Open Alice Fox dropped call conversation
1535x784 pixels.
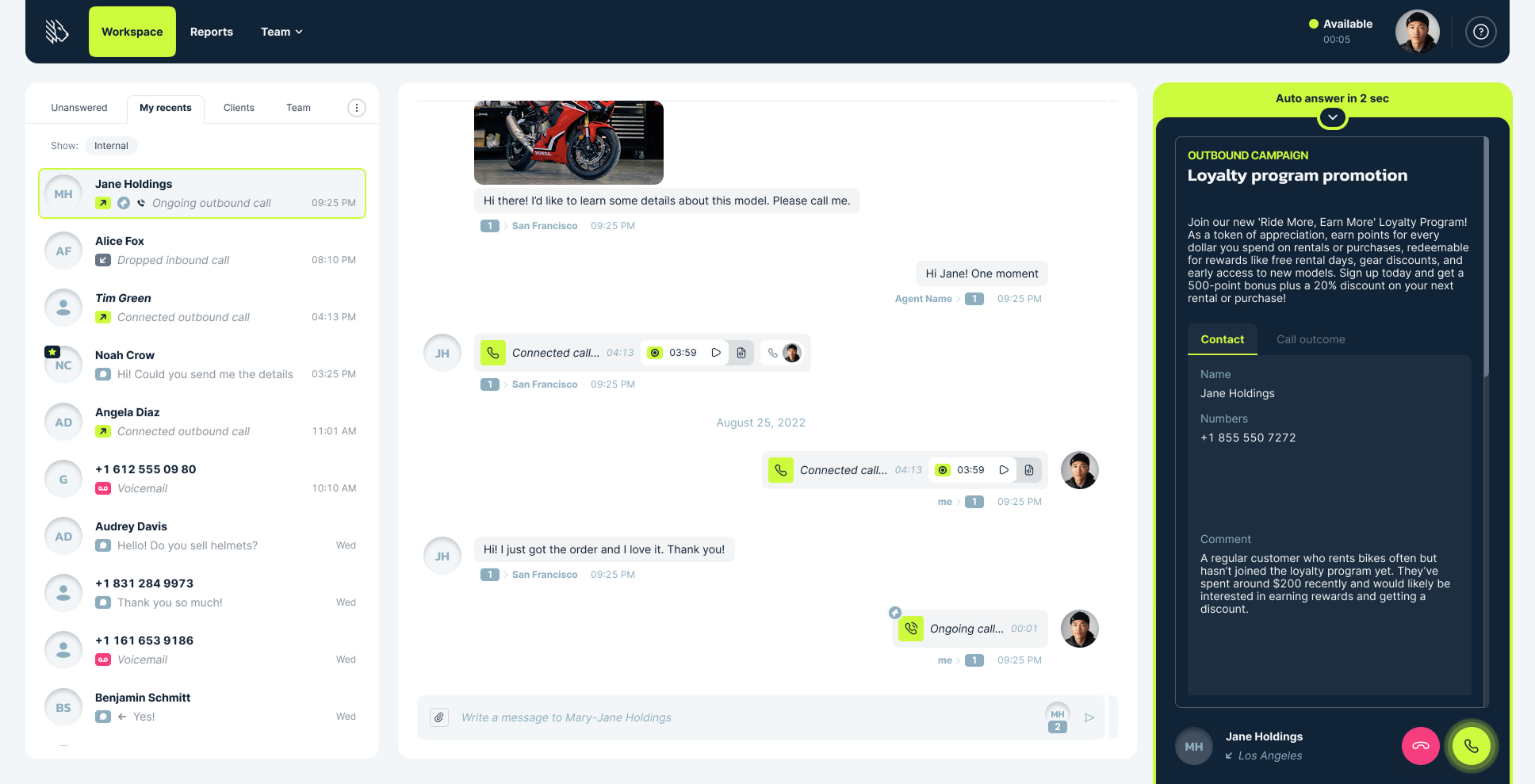point(202,250)
